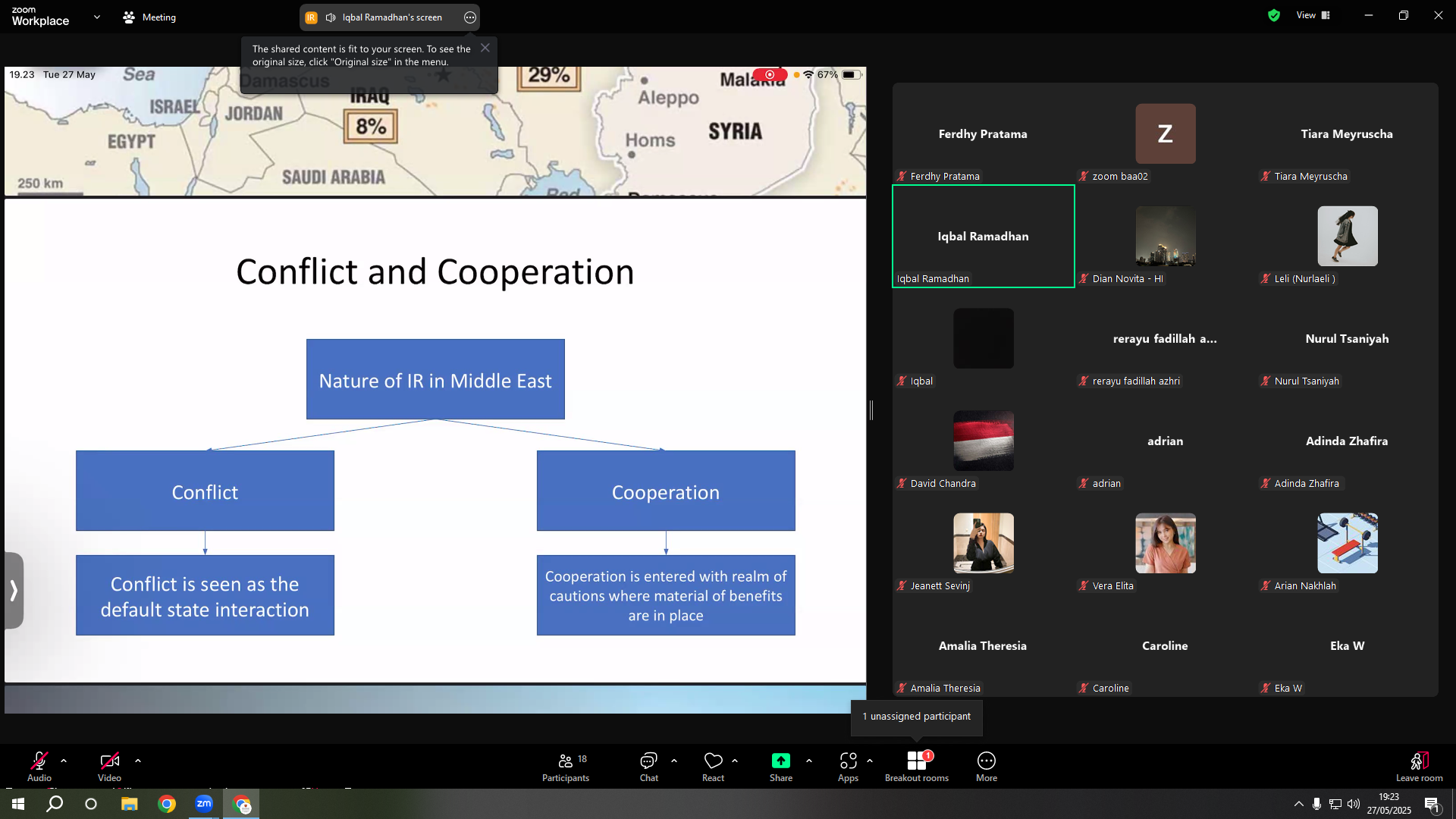Viewport: 1456px width, 819px height.
Task: Click the black avatar on Iqbal's tile
Action: point(984,338)
